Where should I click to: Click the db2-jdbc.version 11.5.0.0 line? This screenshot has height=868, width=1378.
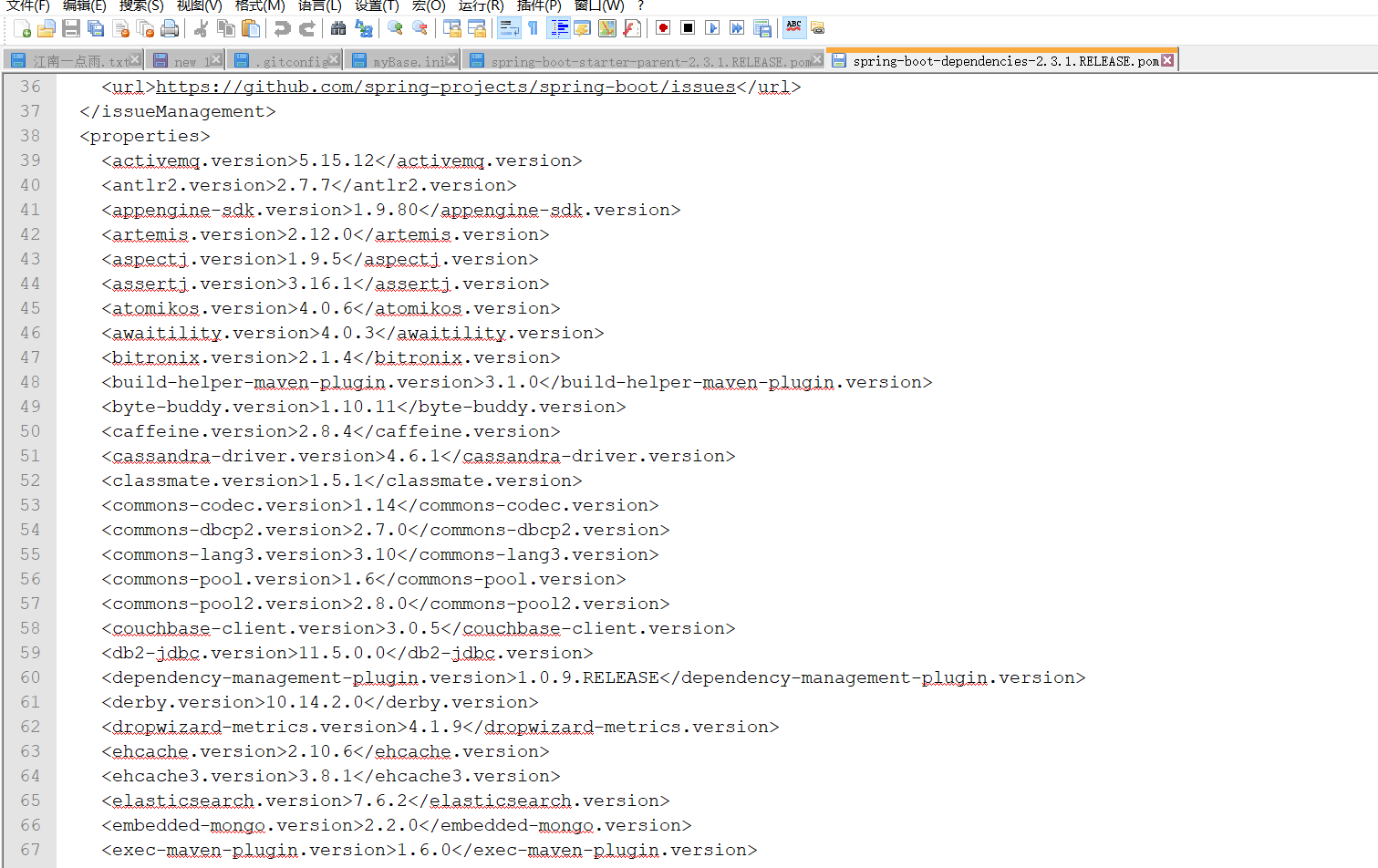pyautogui.click(x=347, y=653)
